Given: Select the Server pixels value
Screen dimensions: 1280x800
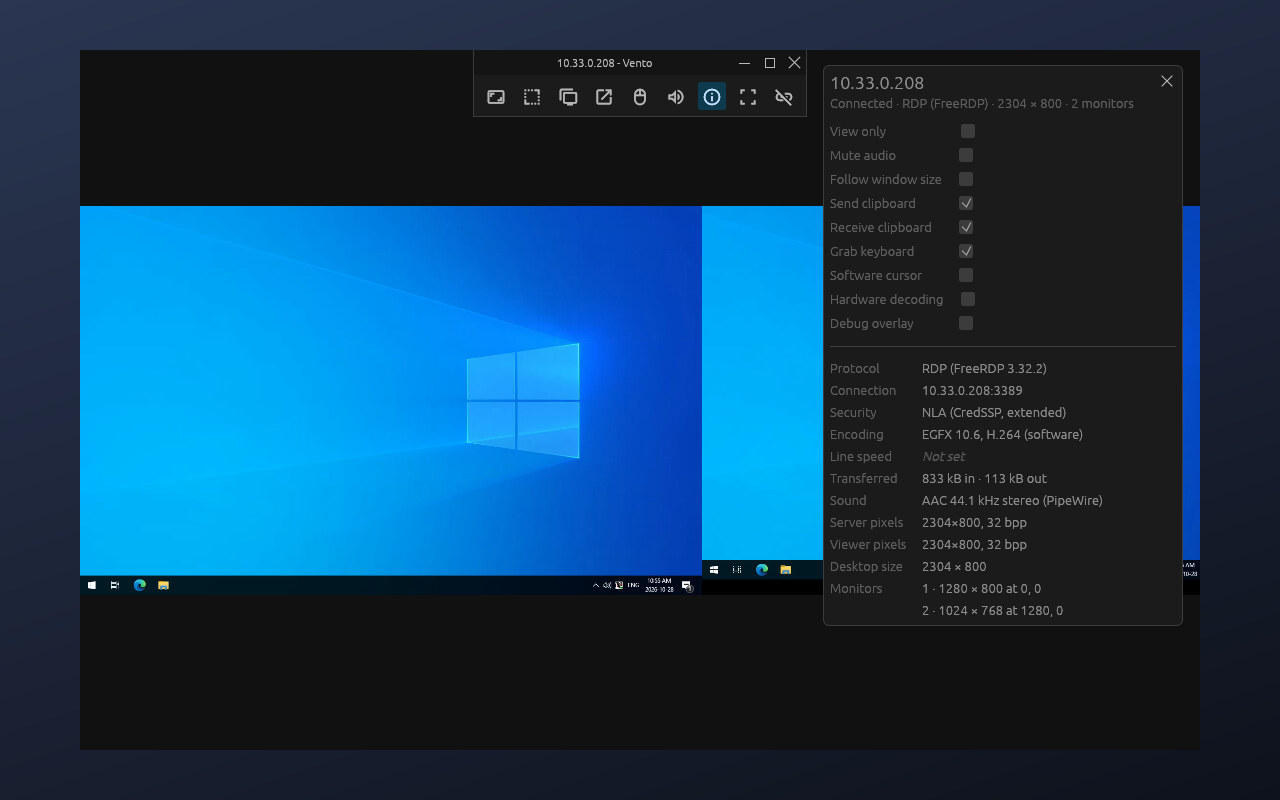Looking at the screenshot, I should (x=974, y=523).
